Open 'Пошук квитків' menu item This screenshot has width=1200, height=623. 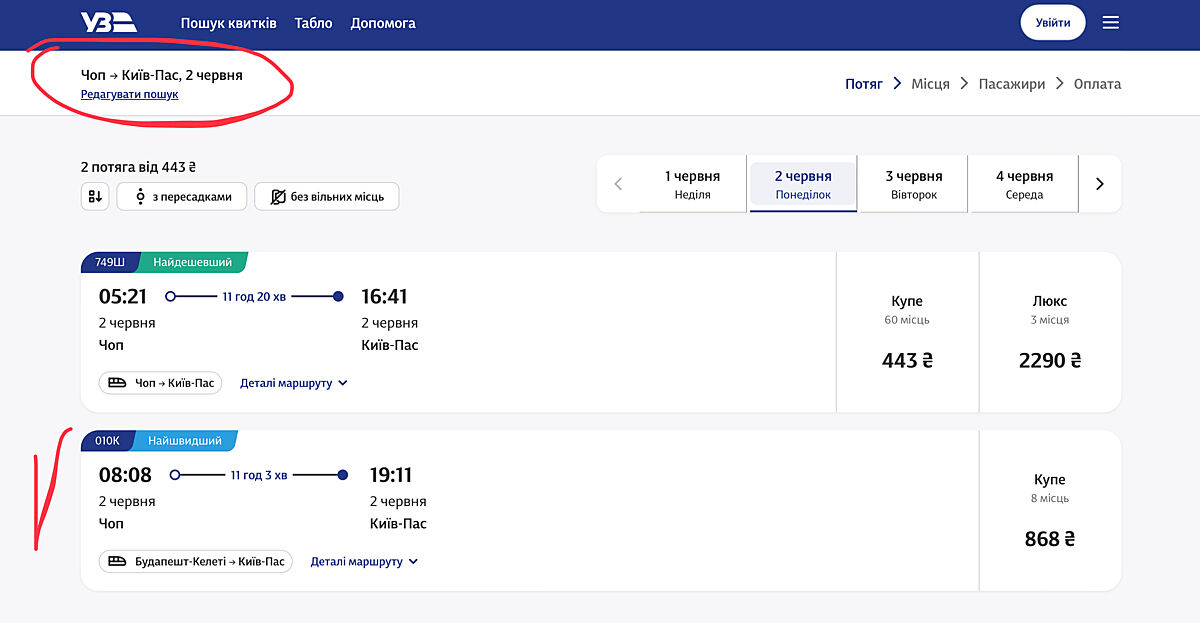228,23
